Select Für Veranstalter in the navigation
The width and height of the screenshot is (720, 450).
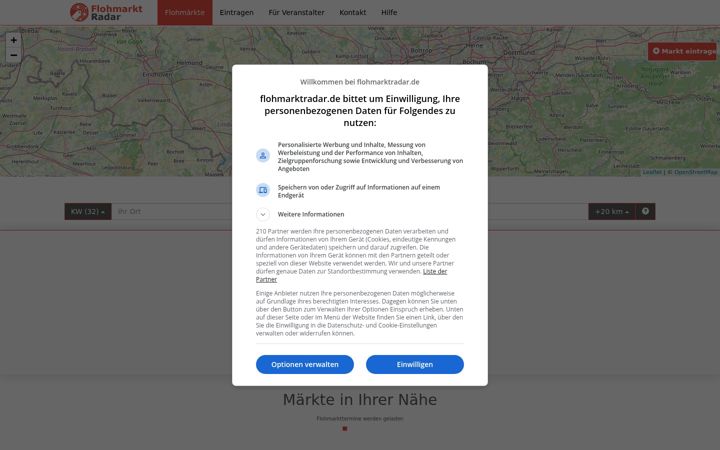[296, 12]
